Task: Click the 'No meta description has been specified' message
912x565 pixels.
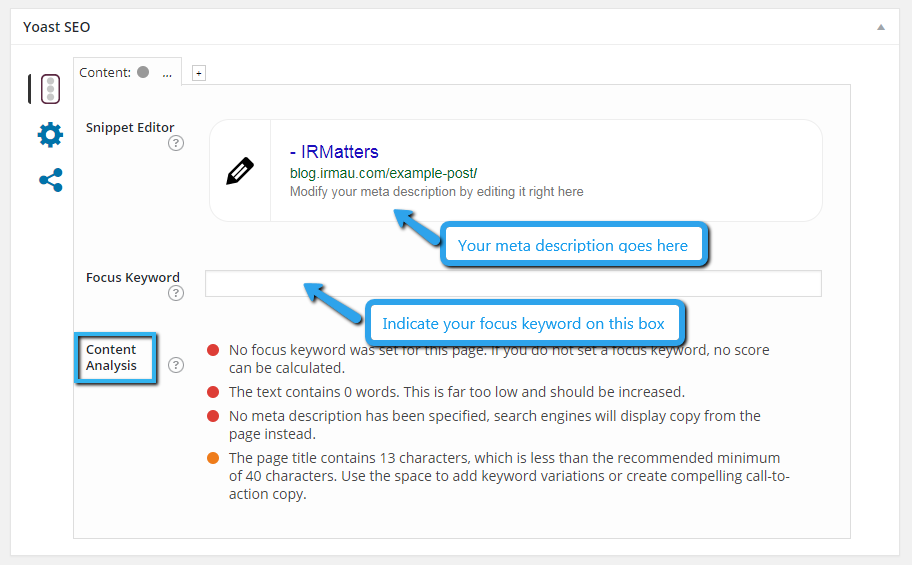Action: tap(494, 425)
